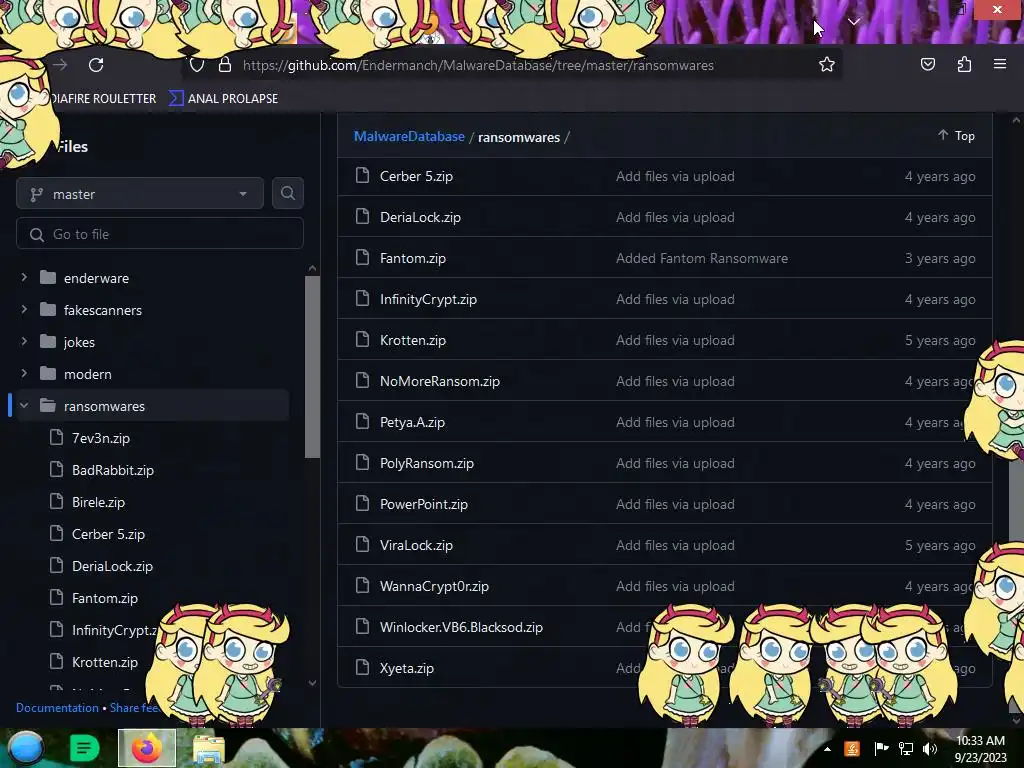Jump to Top of the page
The image size is (1024, 768).
(x=956, y=136)
